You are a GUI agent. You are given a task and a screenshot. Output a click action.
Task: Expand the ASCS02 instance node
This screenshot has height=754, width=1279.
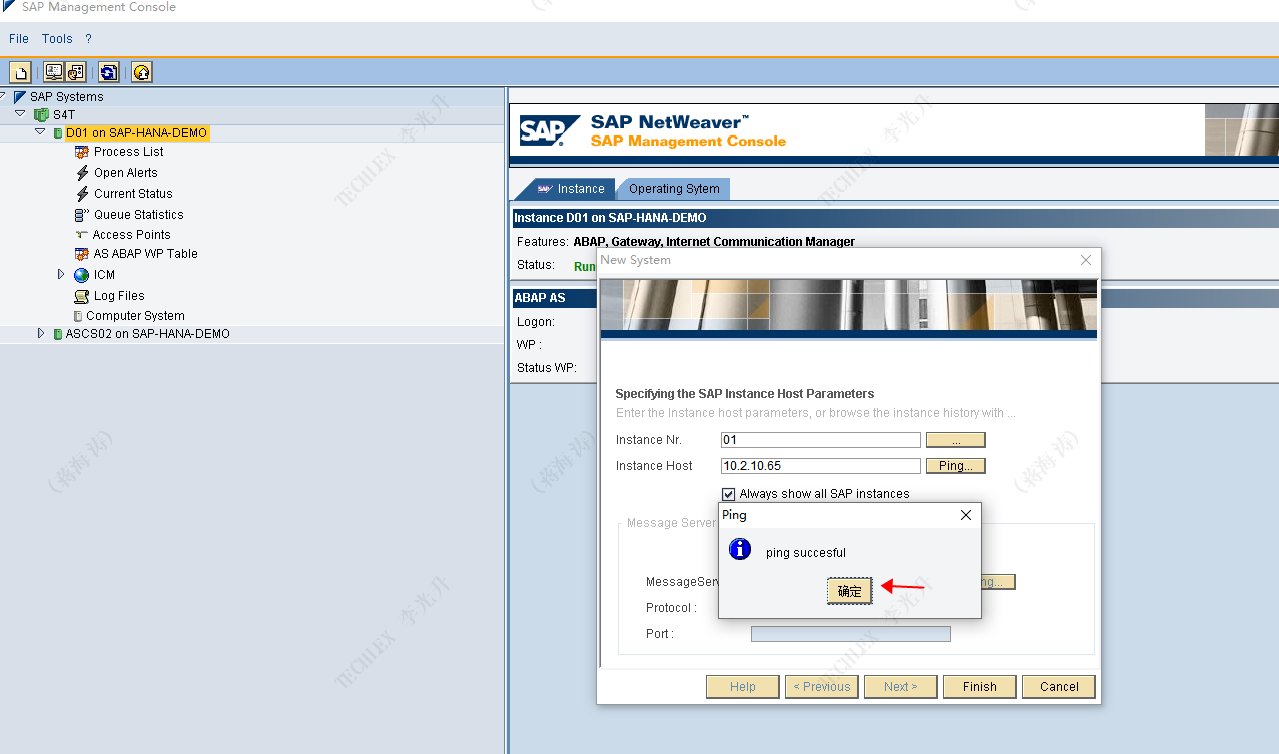coord(41,333)
